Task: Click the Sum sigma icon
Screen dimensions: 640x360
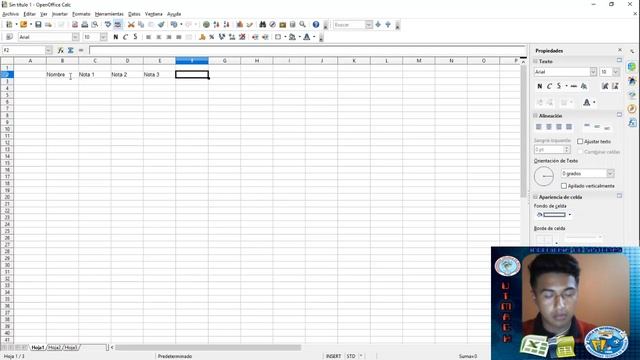Action: pos(71,50)
